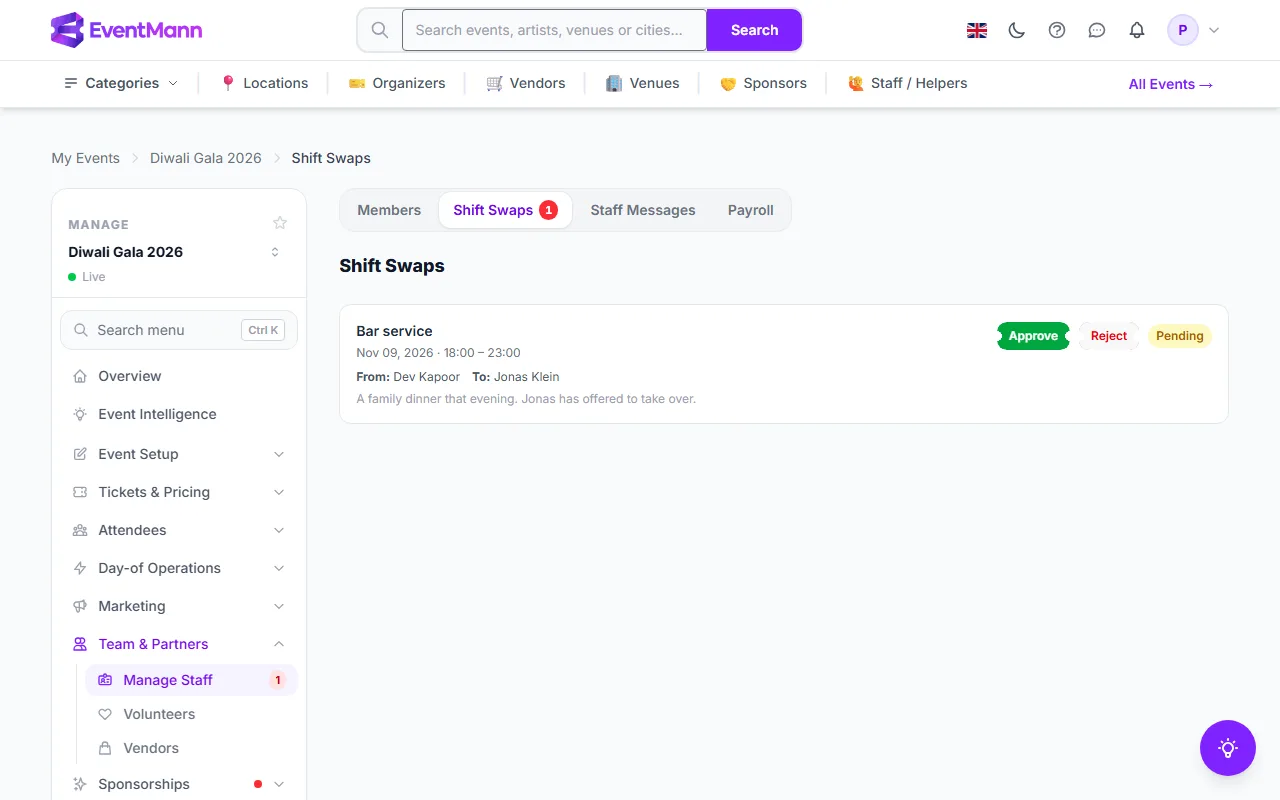
Task: Click the purple Search button
Action: [754, 30]
